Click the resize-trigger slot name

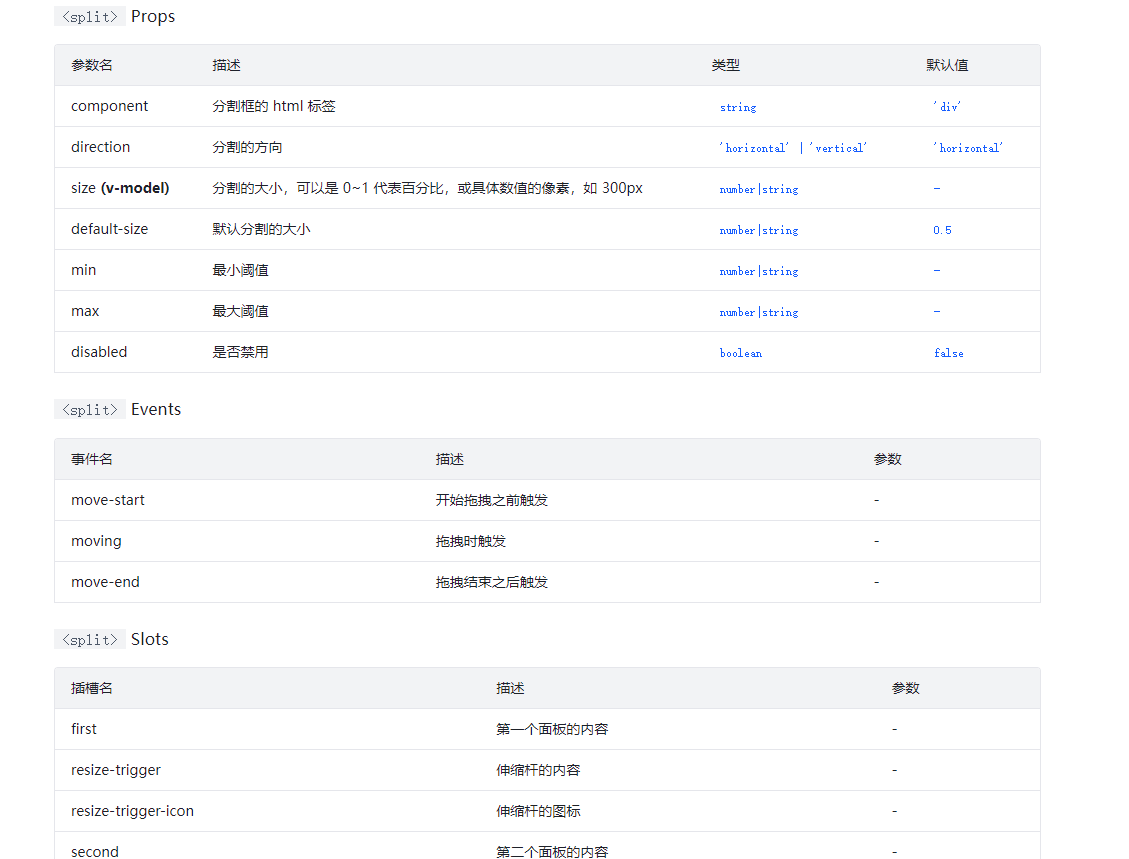(116, 770)
